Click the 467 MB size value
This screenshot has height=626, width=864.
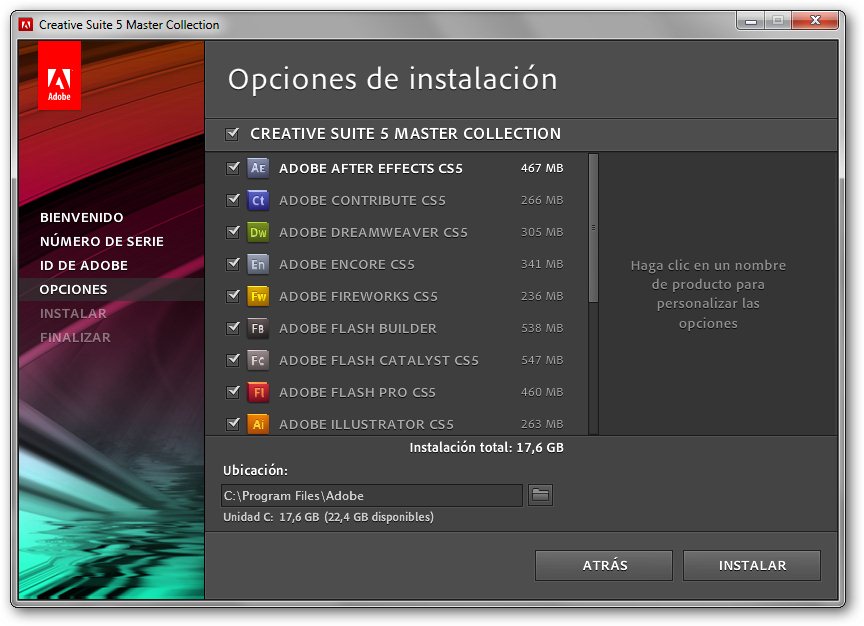[x=542, y=168]
